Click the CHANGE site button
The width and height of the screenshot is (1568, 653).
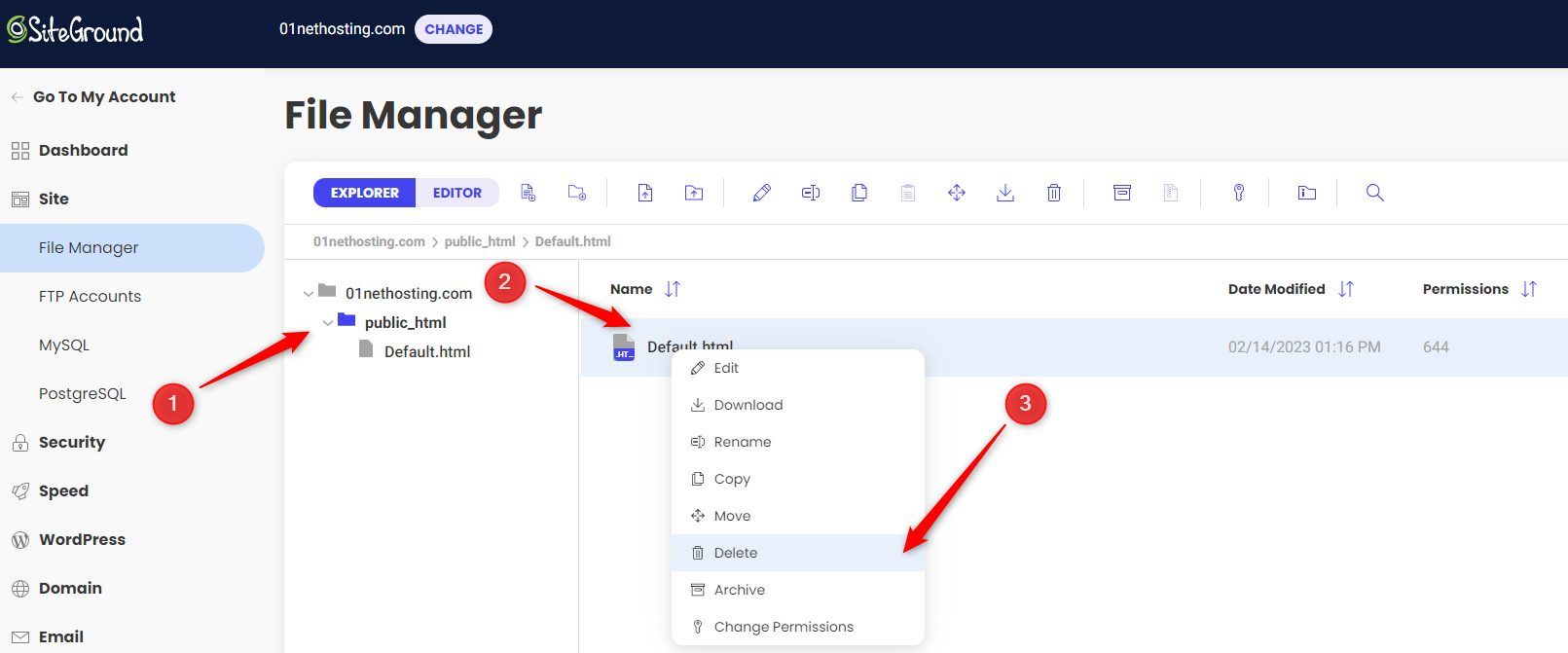tap(454, 29)
